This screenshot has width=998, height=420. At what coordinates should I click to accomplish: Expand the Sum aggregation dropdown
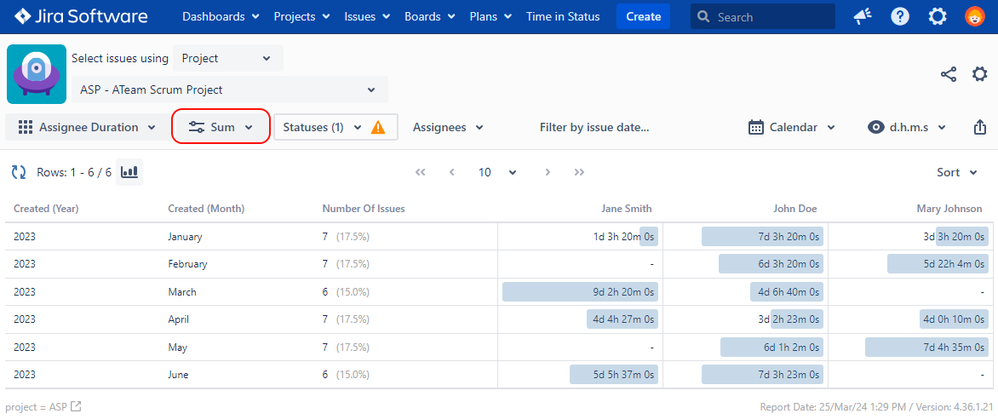tap(220, 127)
